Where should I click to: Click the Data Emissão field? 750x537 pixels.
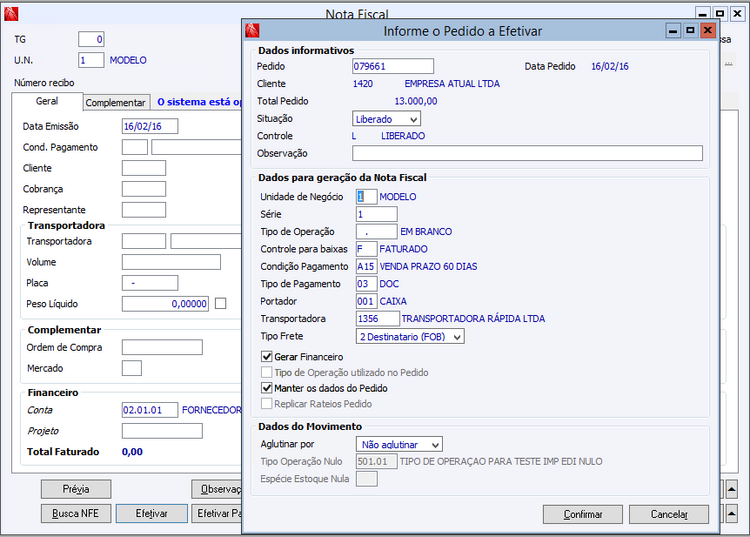pos(150,126)
